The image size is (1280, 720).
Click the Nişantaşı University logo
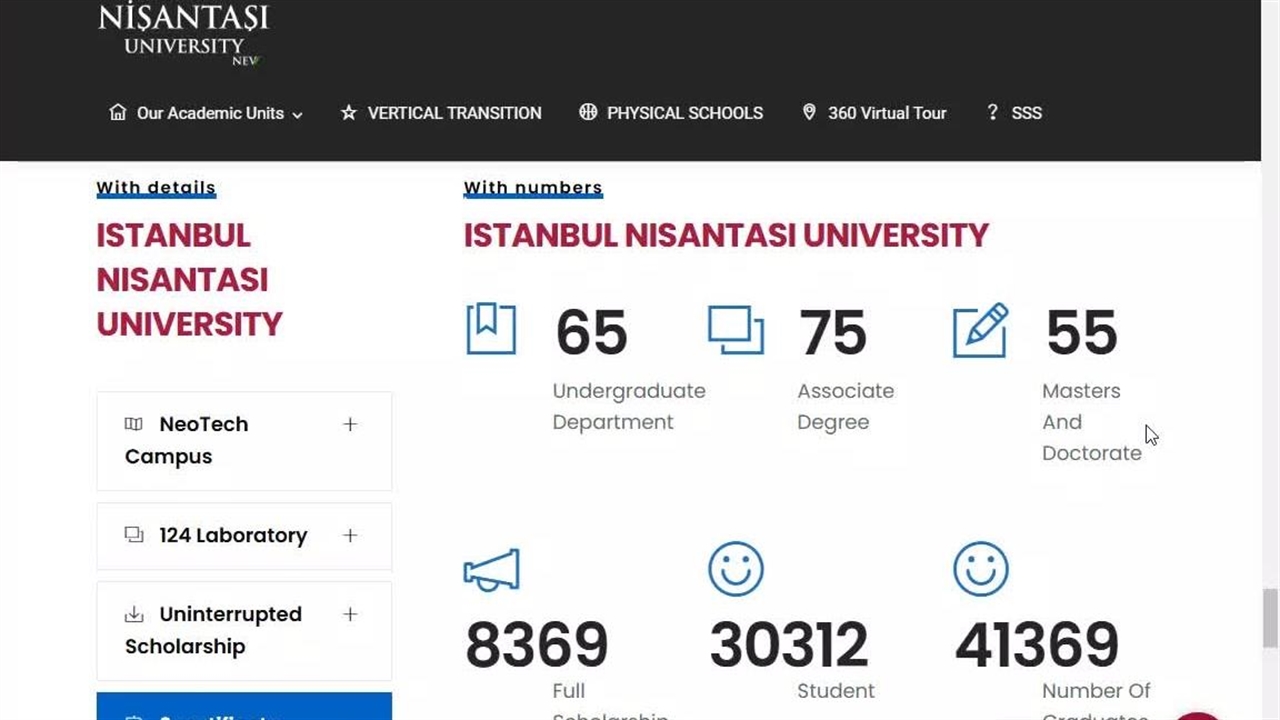click(x=183, y=33)
